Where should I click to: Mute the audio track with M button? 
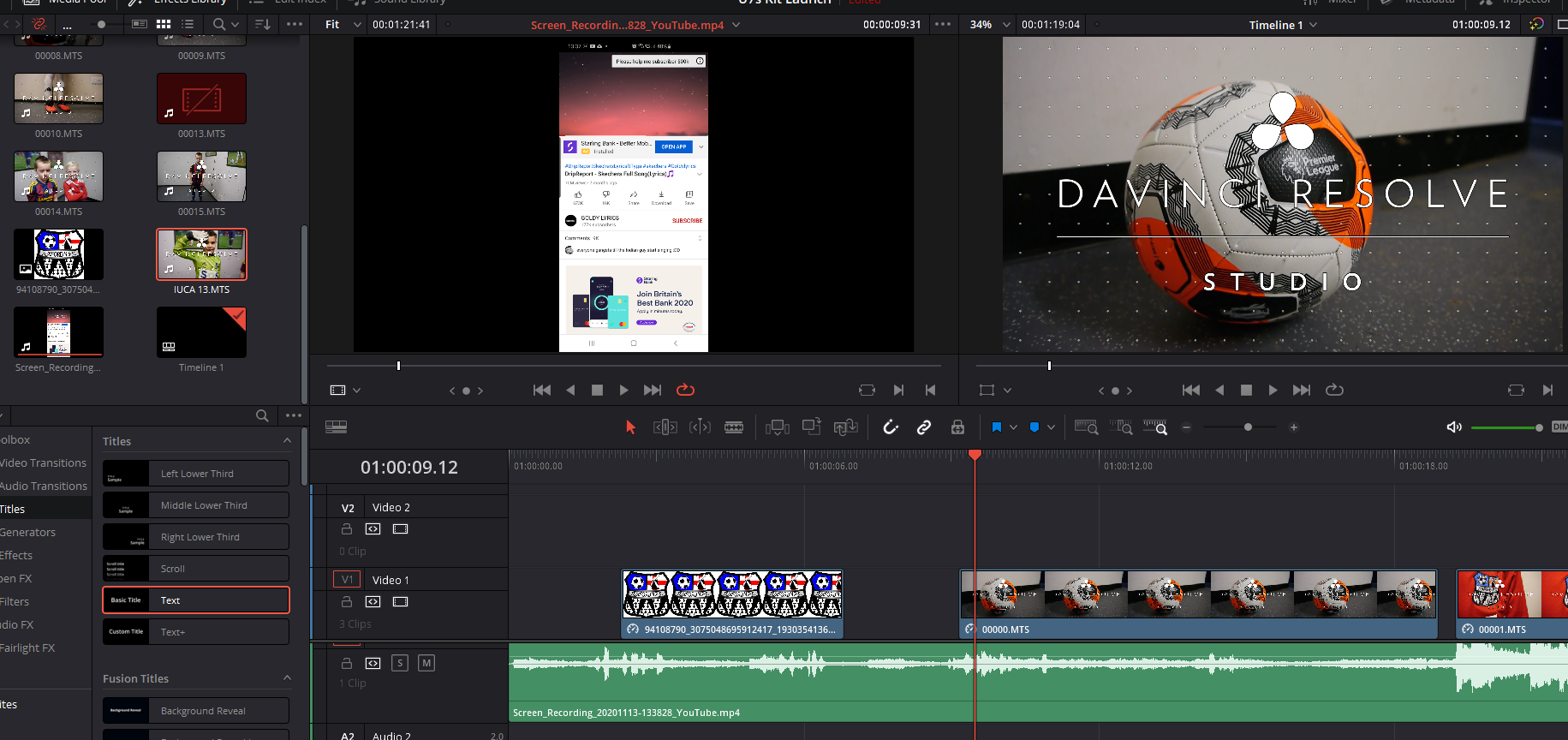[x=426, y=663]
